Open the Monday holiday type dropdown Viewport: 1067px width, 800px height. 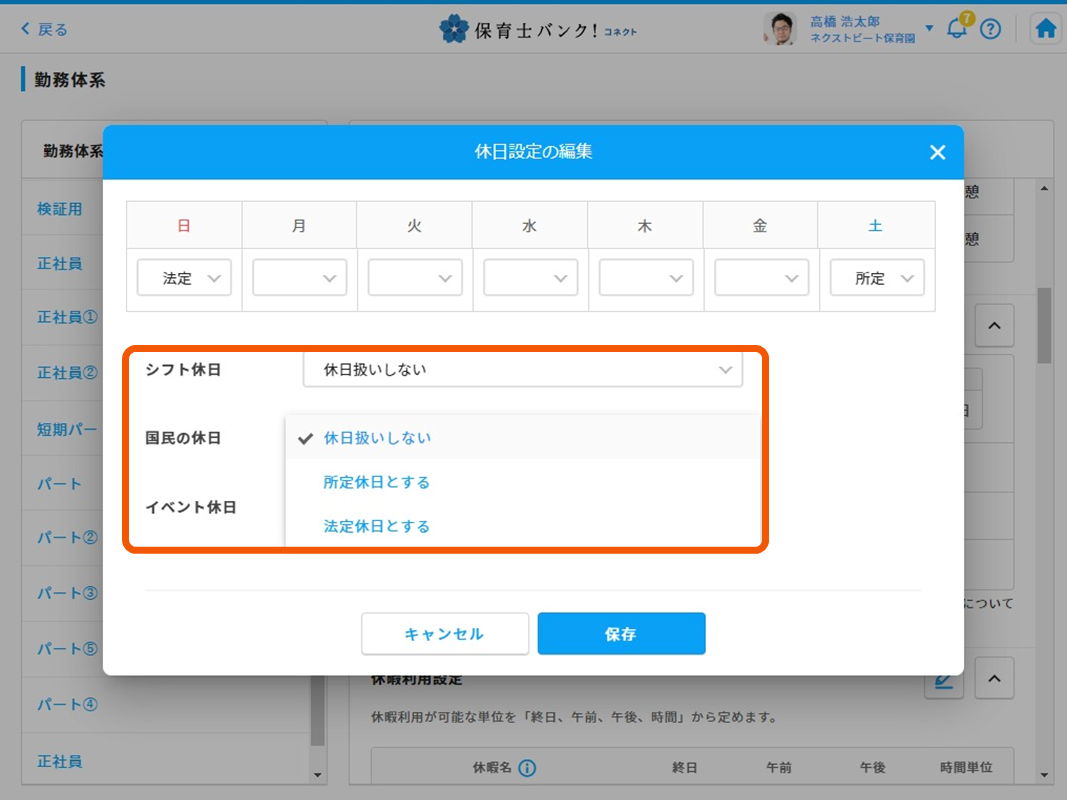[299, 278]
